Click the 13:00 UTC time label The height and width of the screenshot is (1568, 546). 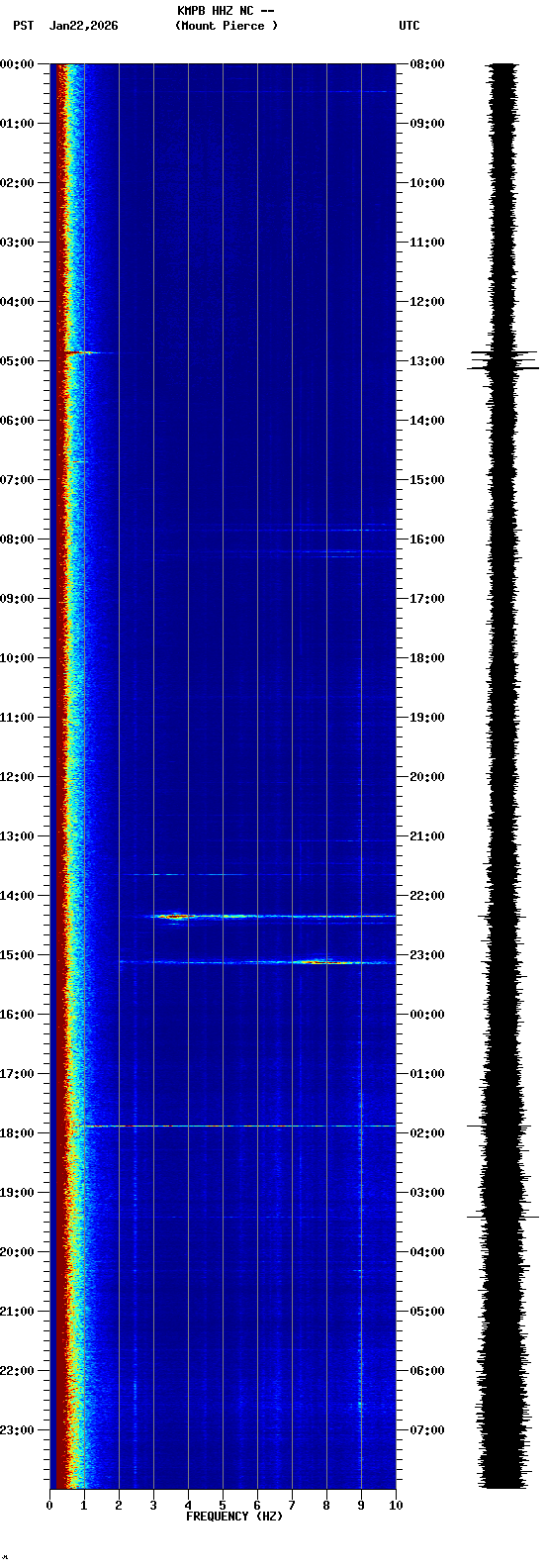tap(426, 361)
